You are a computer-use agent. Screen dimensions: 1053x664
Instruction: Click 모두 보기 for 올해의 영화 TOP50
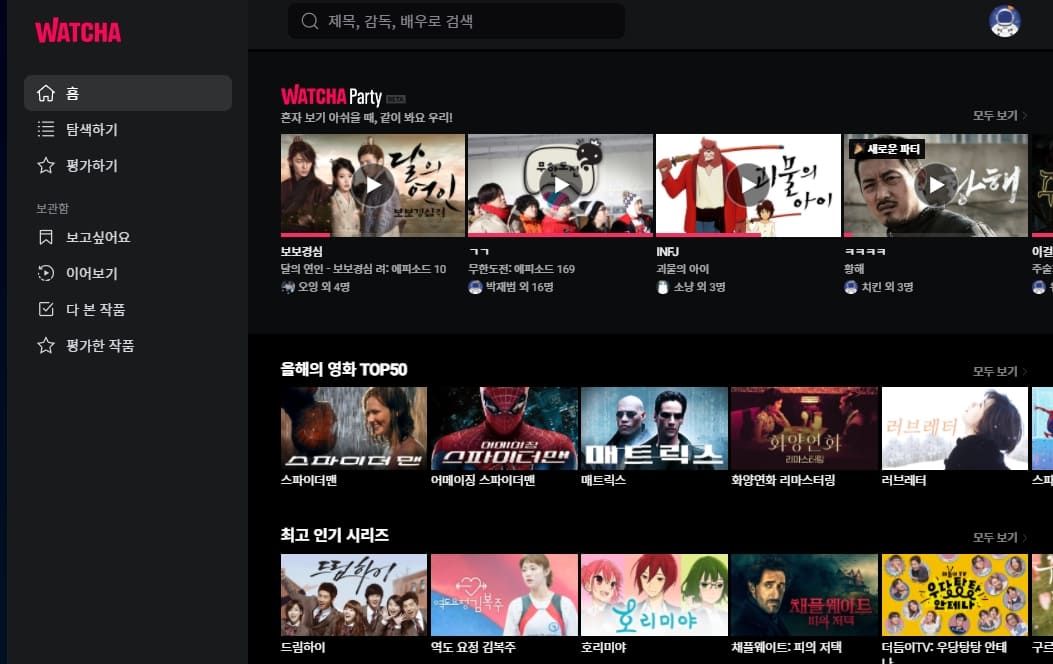click(x=1000, y=371)
